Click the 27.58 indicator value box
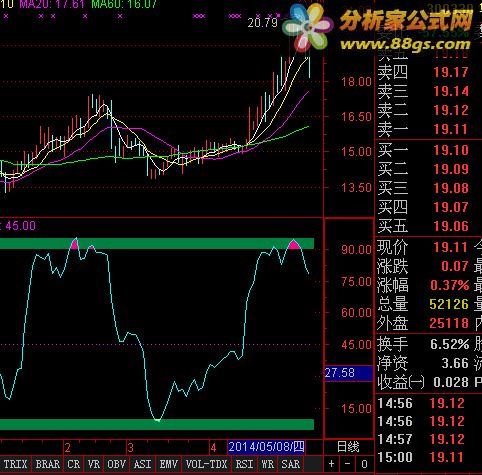The width and height of the screenshot is (482, 475). 348,373
